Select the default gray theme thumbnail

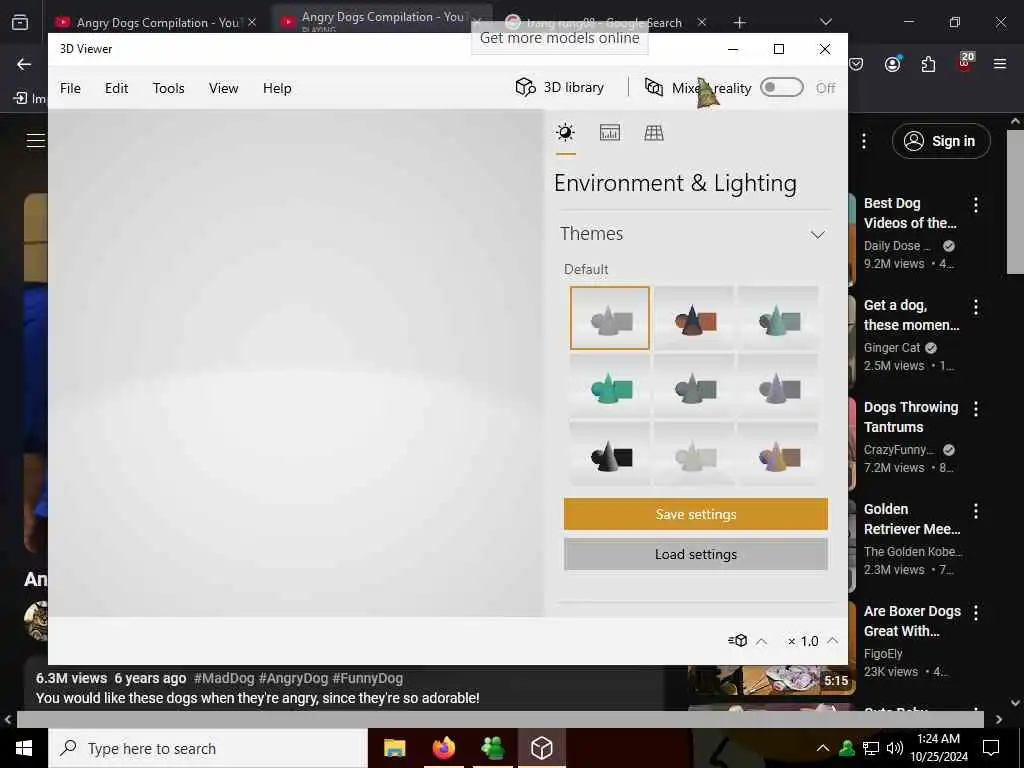tap(609, 318)
